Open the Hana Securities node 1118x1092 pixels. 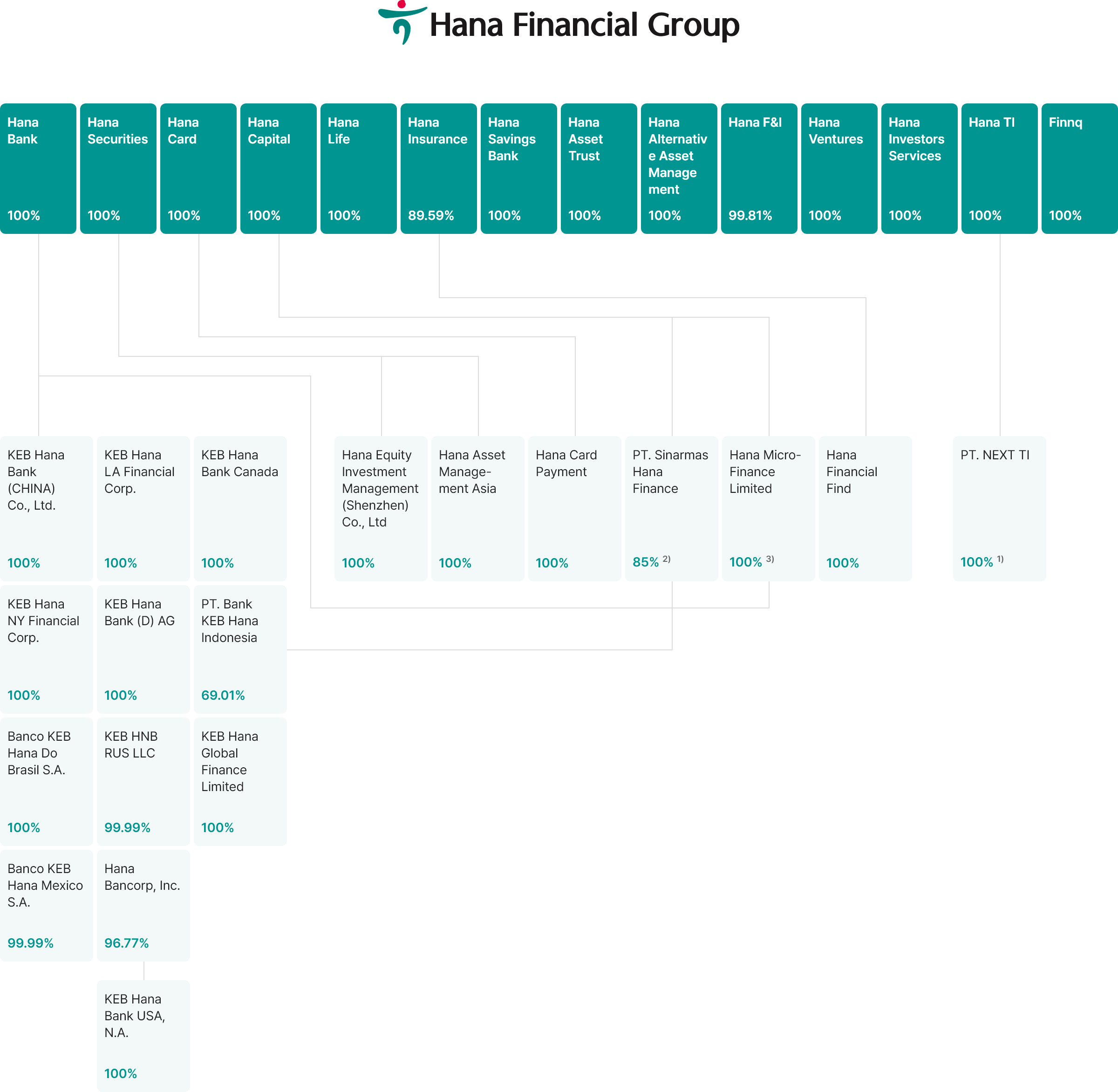click(117, 167)
